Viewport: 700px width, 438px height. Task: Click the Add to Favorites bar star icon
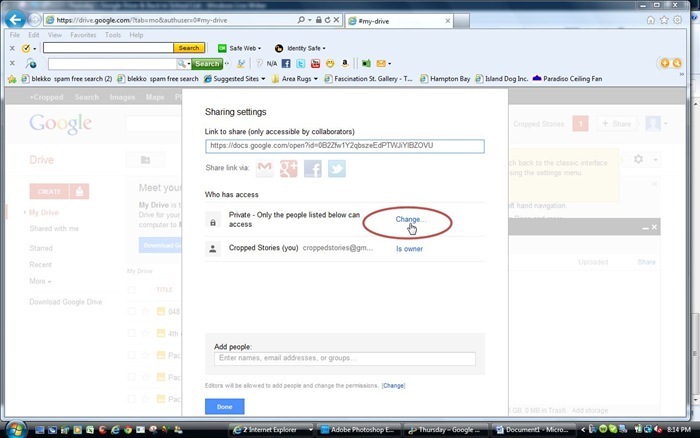pyautogui.click(x=12, y=79)
